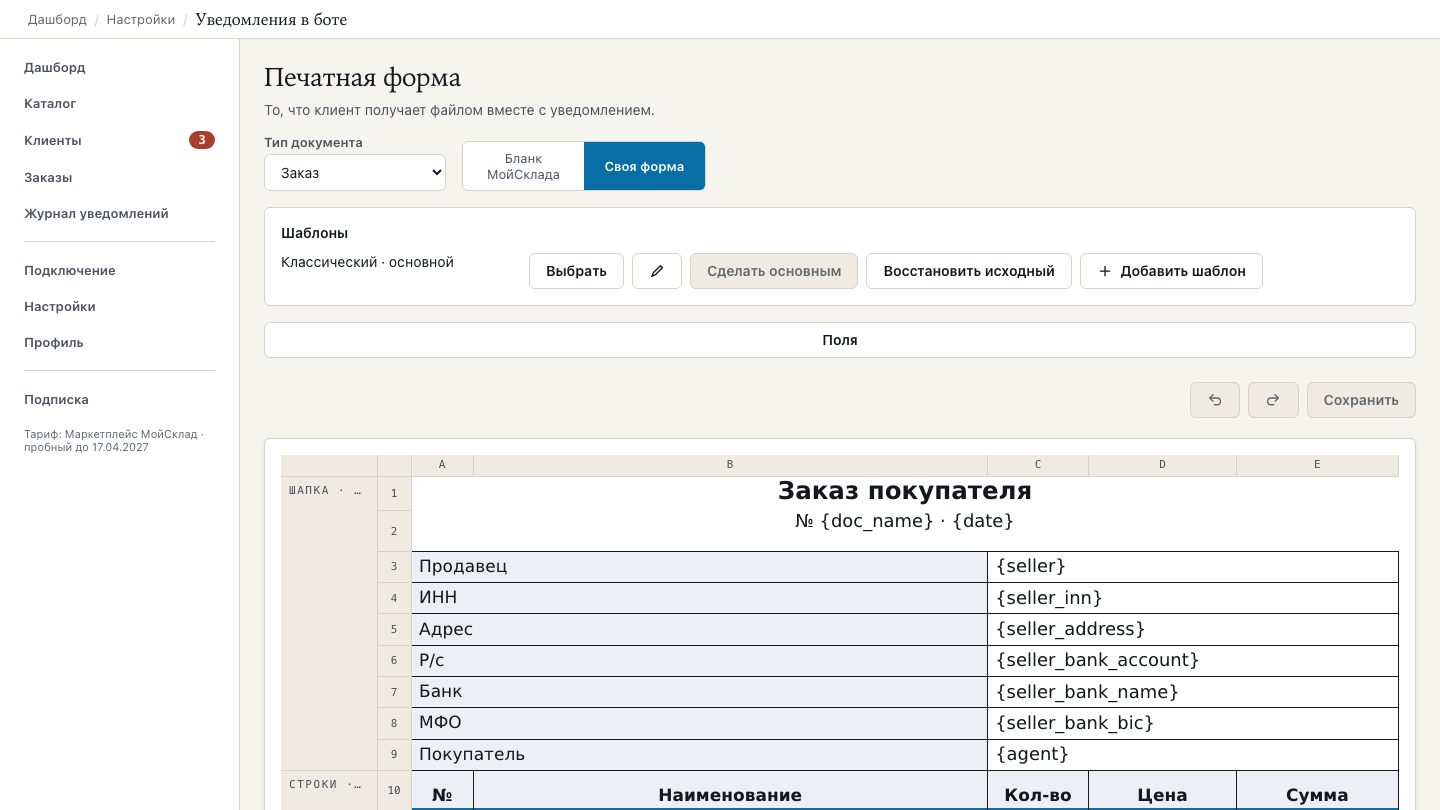
Task: Switch to Бланк МойСклада option
Action: 523,166
